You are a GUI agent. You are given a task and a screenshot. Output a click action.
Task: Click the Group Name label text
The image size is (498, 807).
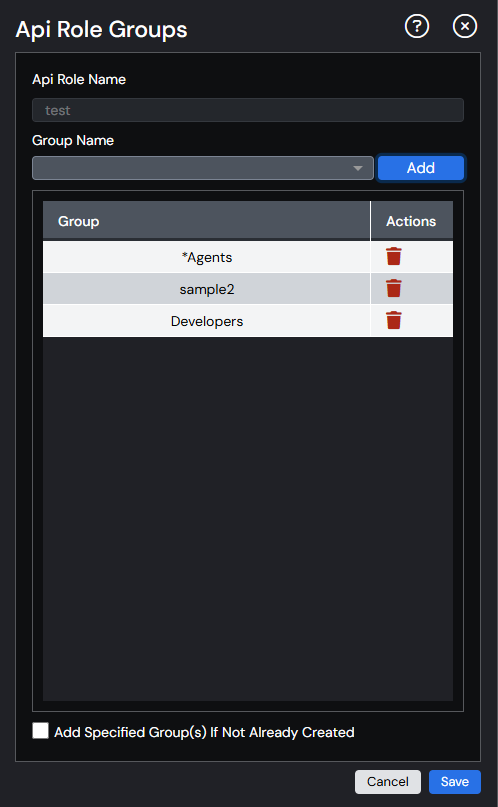coord(73,141)
